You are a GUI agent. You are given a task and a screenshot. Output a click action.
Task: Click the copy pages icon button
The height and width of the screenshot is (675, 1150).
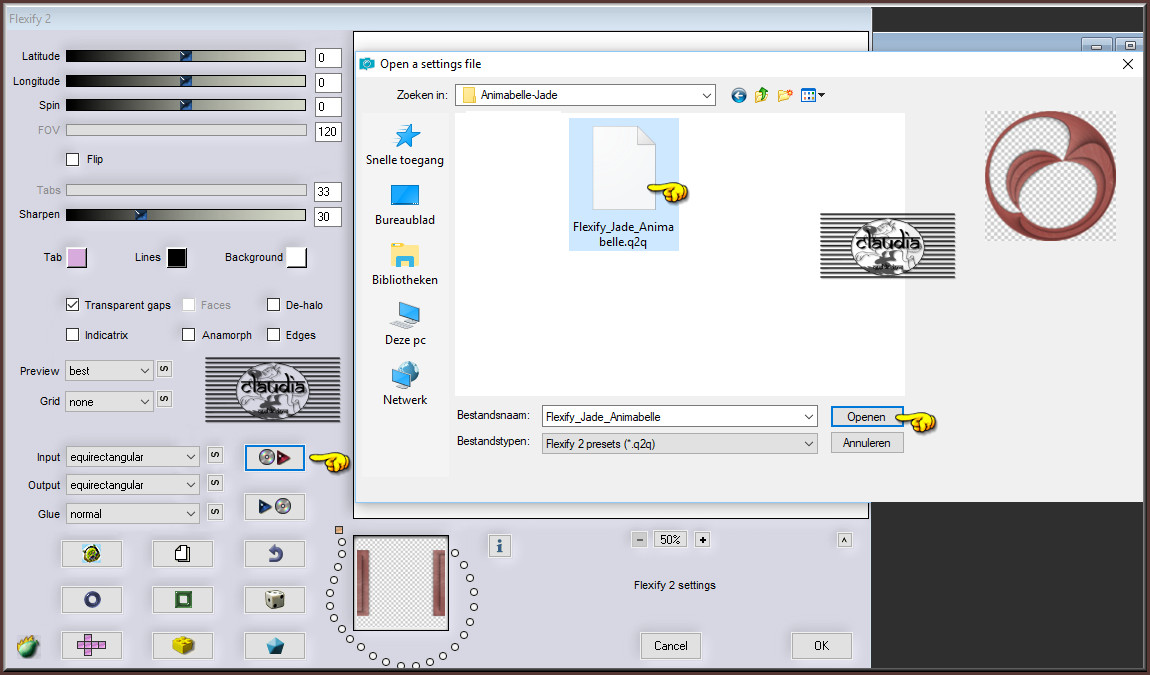point(183,554)
